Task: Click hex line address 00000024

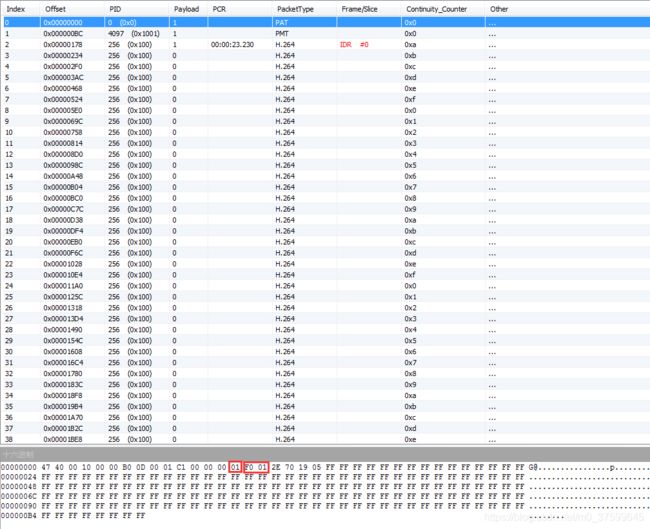Action: (x=19, y=477)
